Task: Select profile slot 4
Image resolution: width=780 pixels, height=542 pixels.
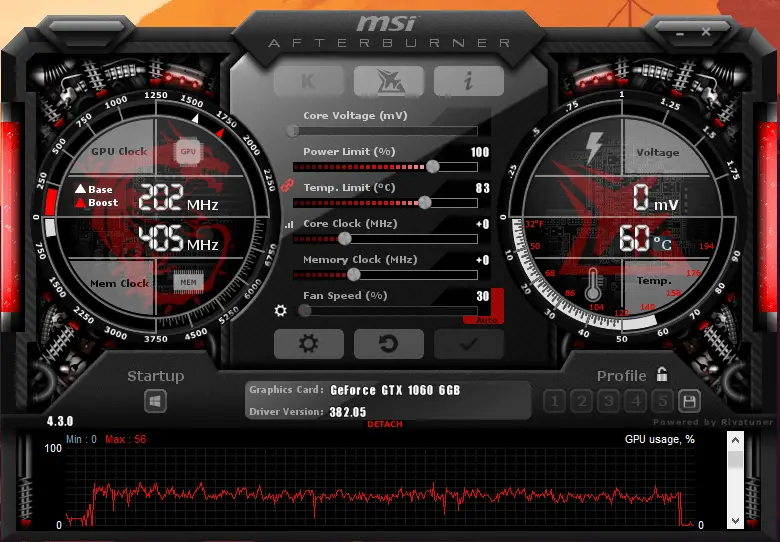Action: pyautogui.click(x=635, y=401)
